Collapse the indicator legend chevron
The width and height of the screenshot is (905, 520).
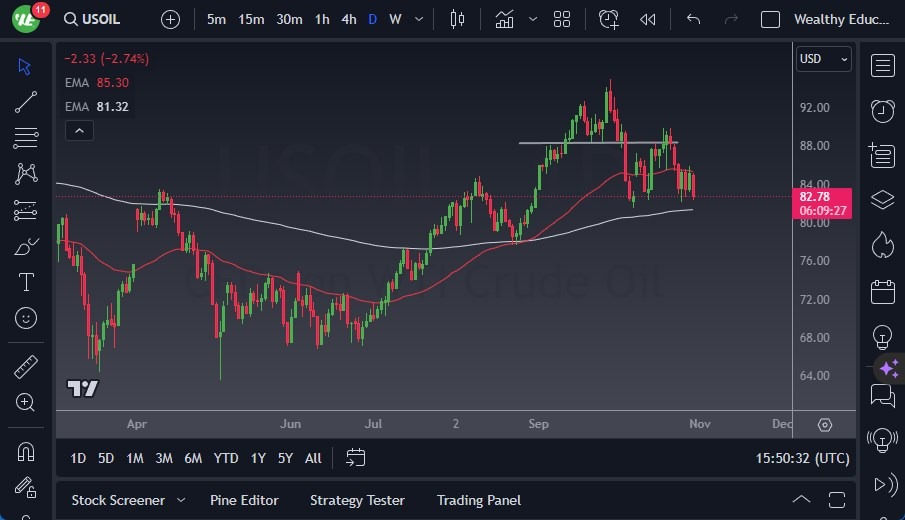[x=78, y=130]
